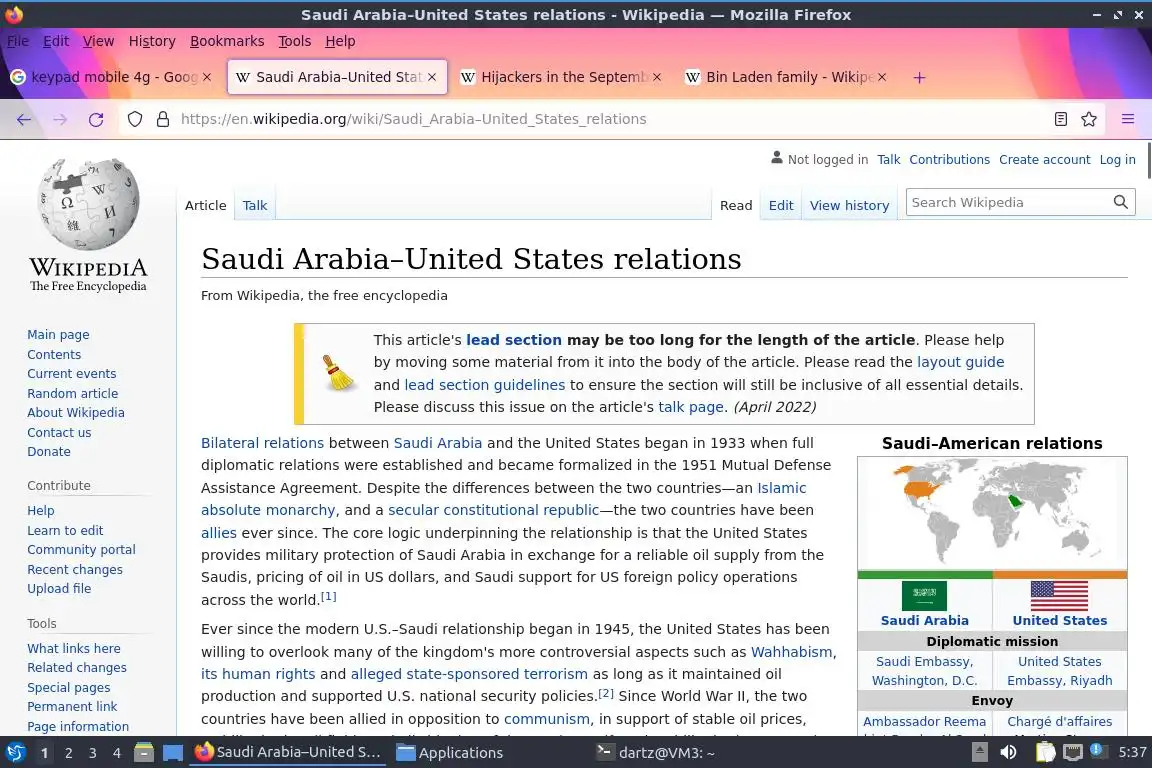
Task: Open the file manager icon in taskbar
Action: tap(144, 753)
